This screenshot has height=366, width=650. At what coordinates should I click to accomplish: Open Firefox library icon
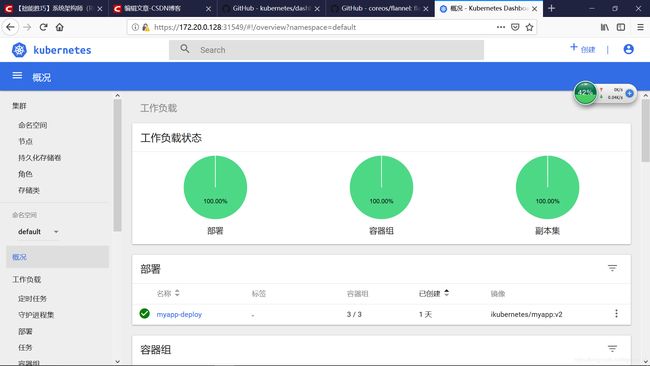tap(605, 27)
